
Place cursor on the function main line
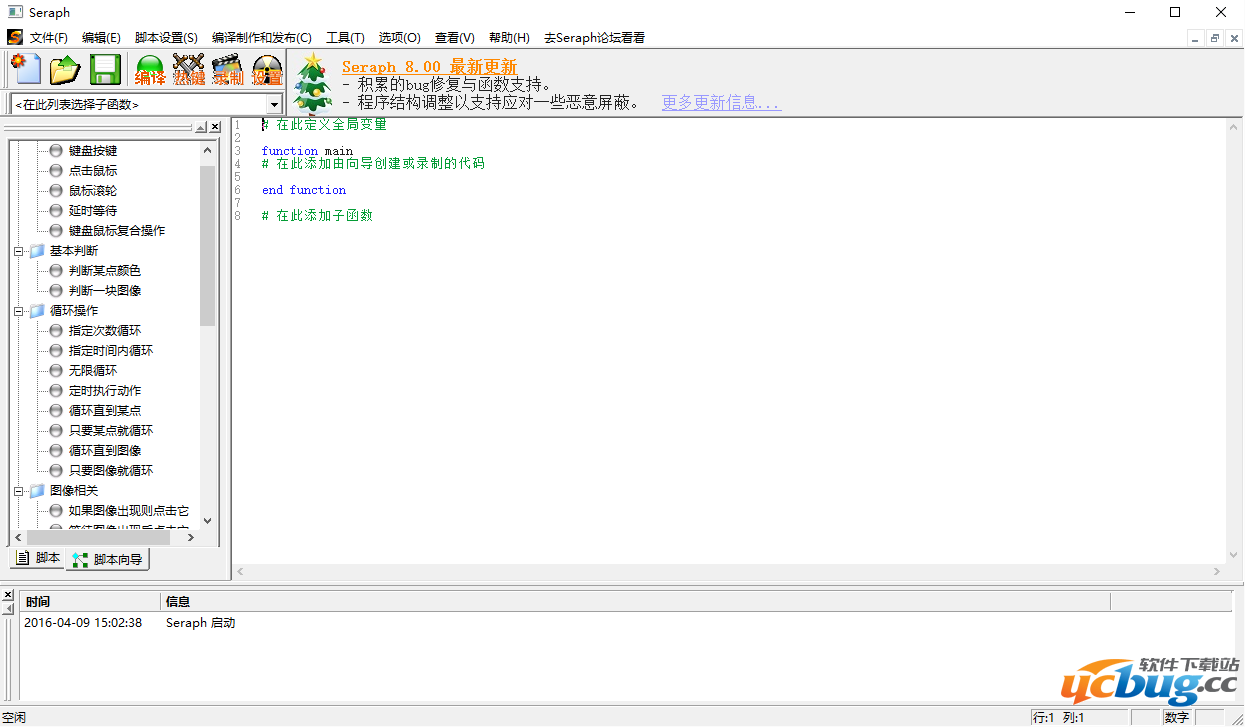[x=307, y=151]
